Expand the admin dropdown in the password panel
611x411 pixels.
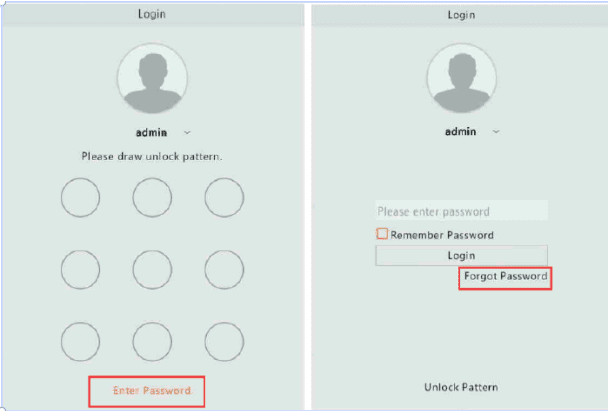point(496,132)
